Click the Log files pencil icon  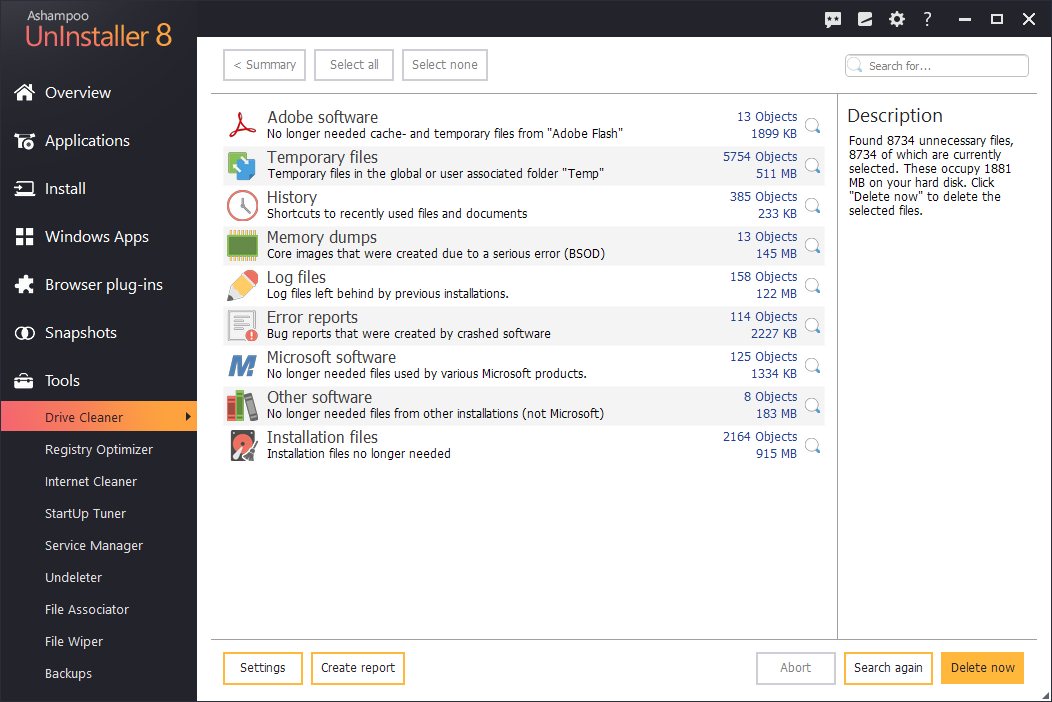242,285
